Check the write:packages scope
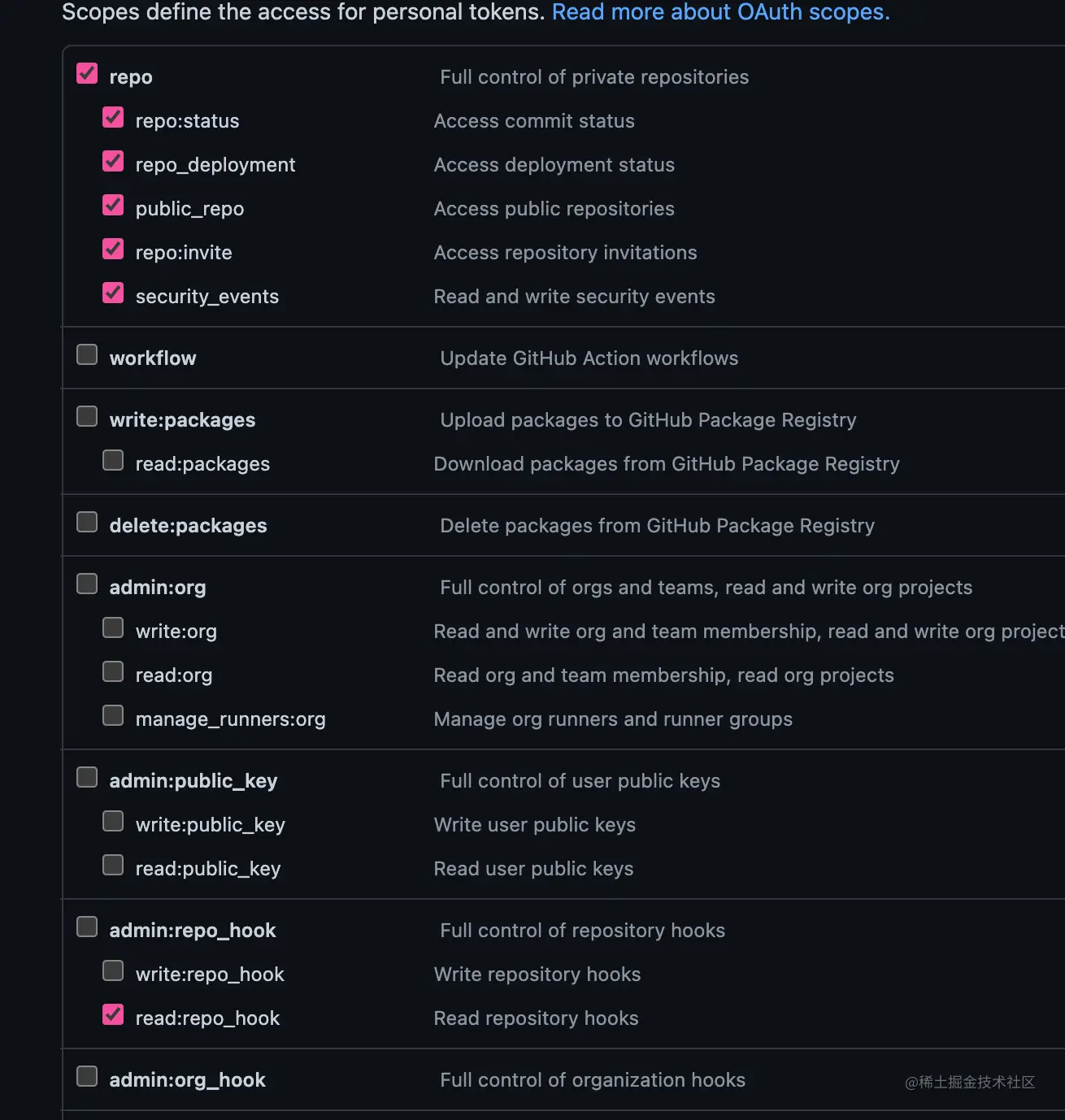The image size is (1065, 1120). pyautogui.click(x=87, y=417)
